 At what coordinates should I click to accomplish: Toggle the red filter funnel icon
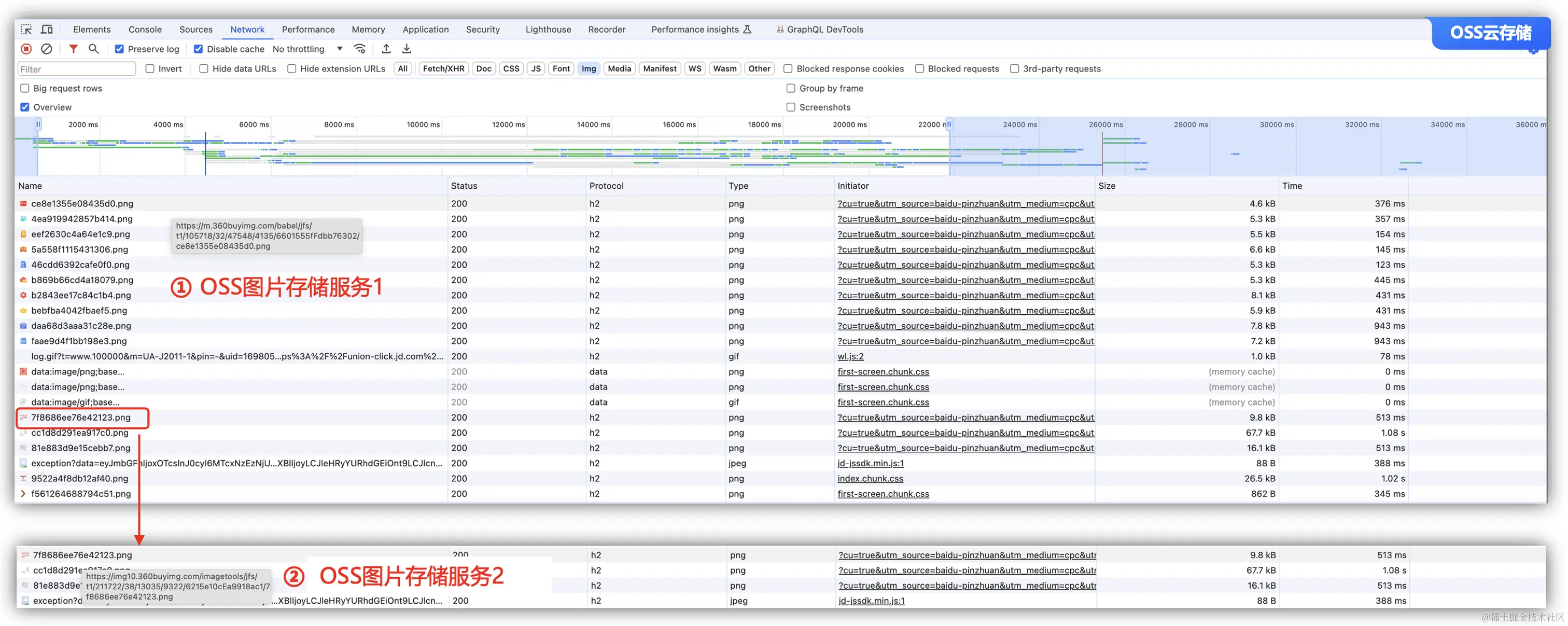(x=73, y=49)
